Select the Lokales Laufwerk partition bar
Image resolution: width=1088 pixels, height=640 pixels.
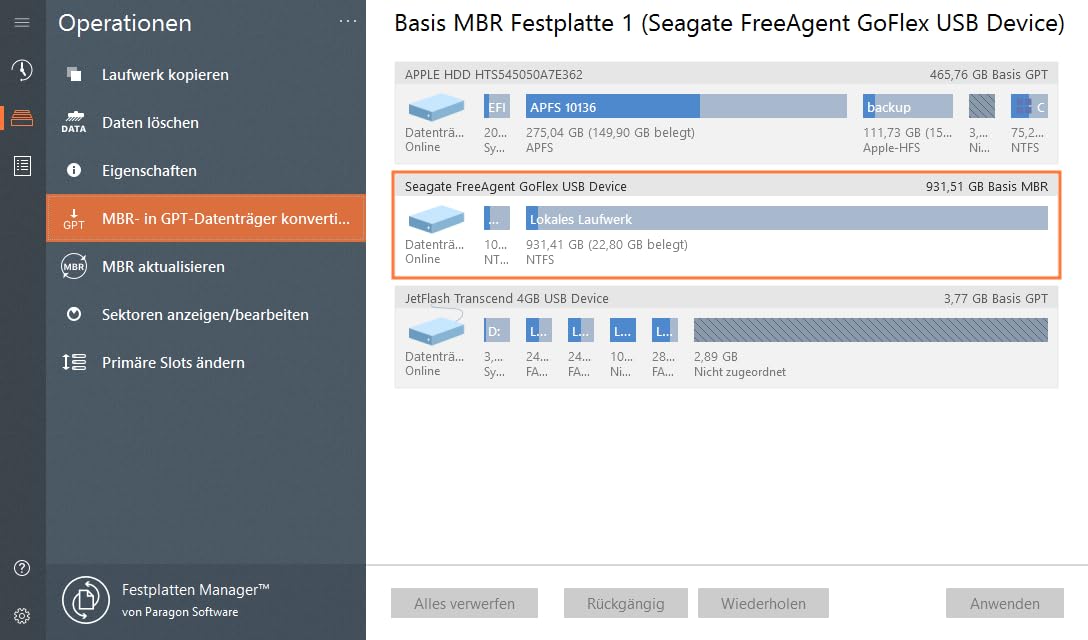787,219
